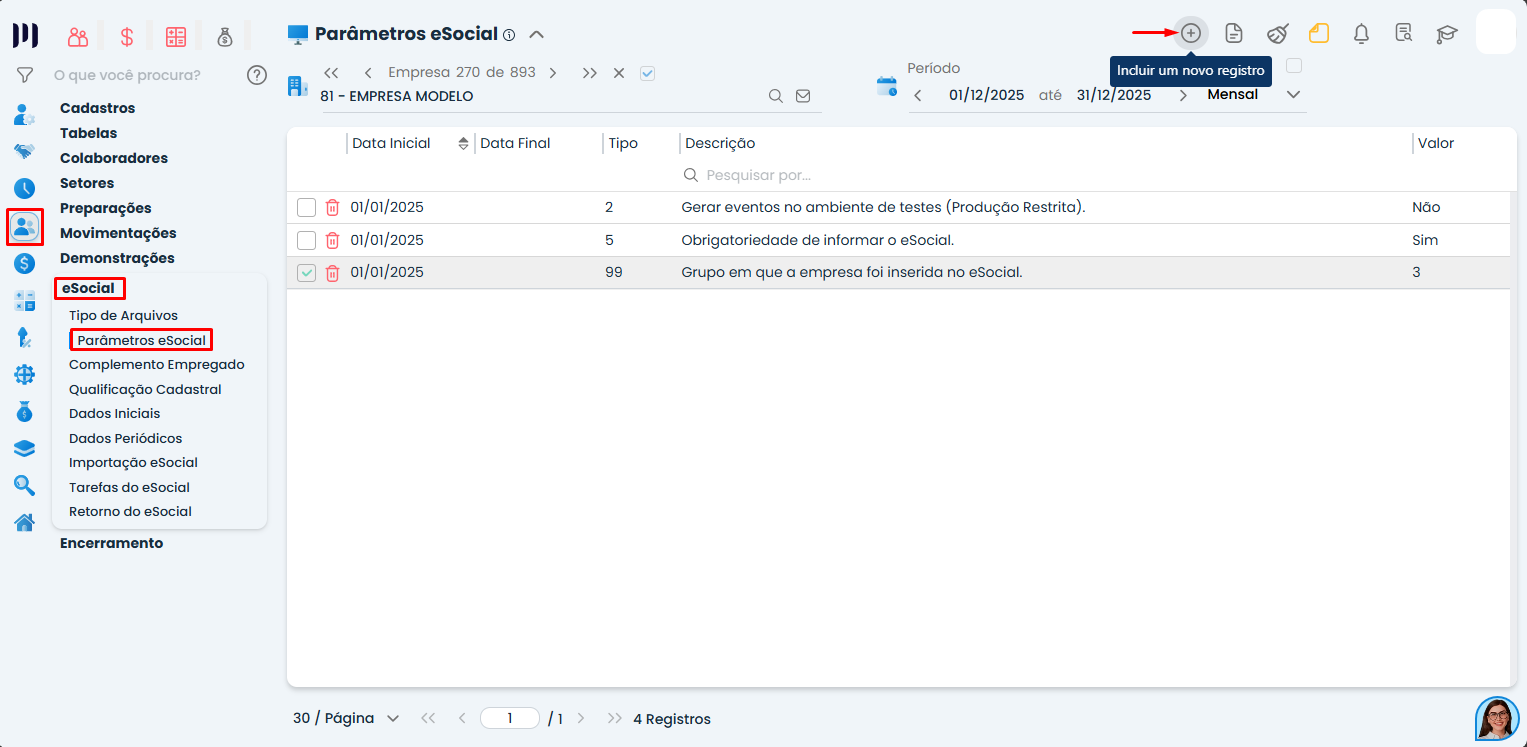Click the blue dollar coin sidebar icon
The image size is (1527, 747).
coord(24,264)
